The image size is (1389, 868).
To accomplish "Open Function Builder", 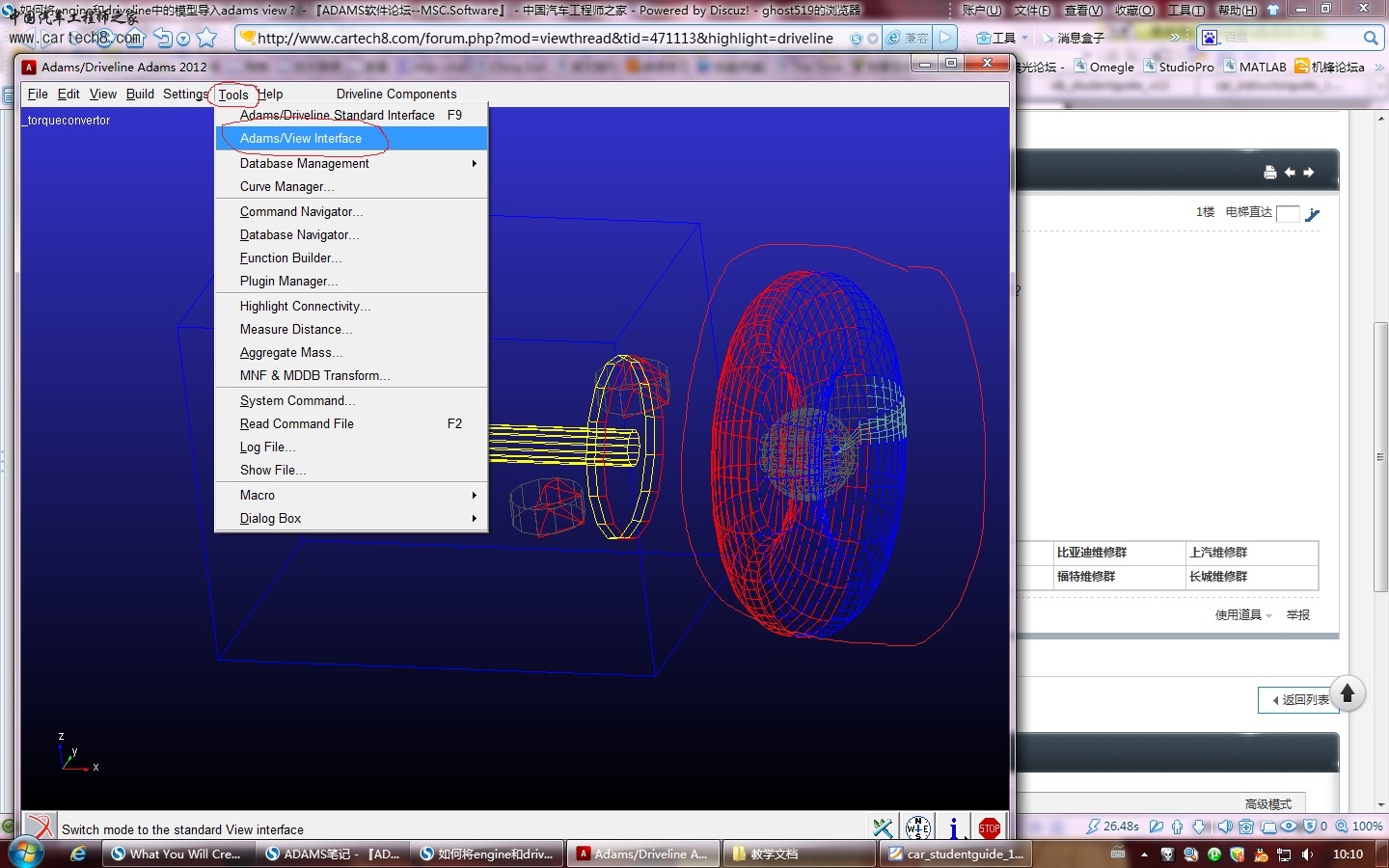I will 351,258.
